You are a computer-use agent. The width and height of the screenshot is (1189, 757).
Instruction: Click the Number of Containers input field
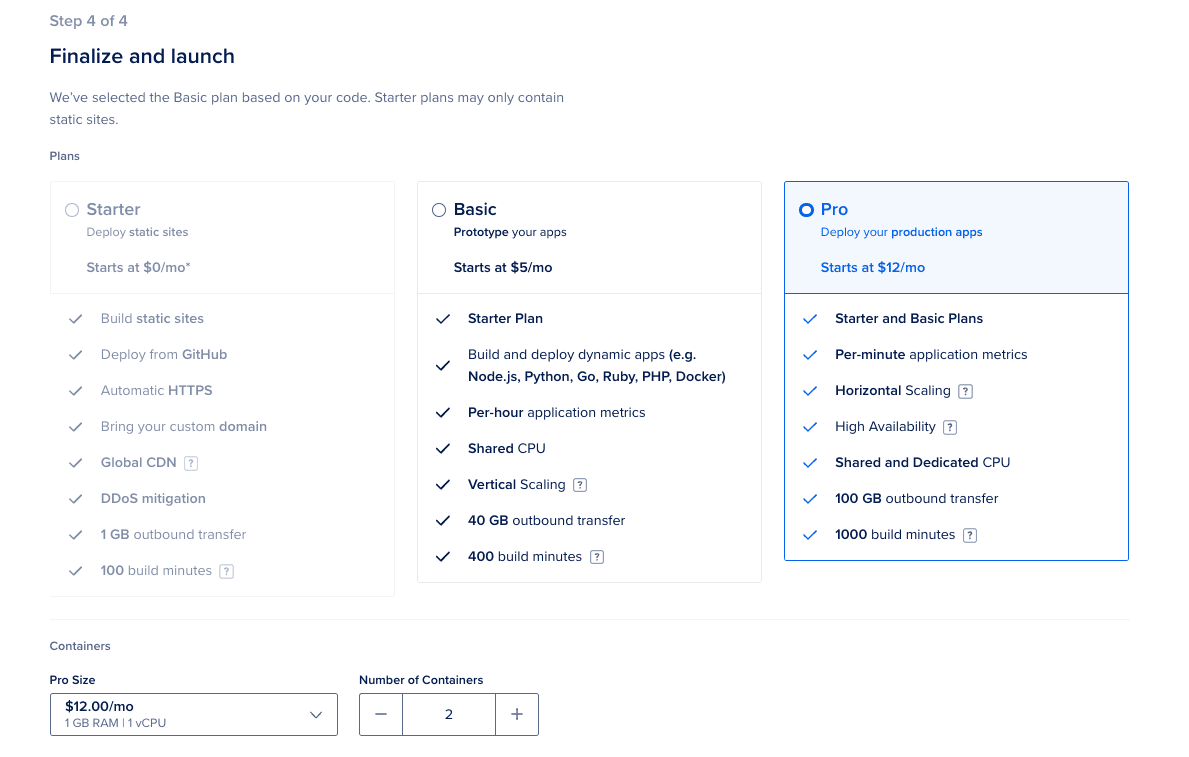[x=449, y=714]
